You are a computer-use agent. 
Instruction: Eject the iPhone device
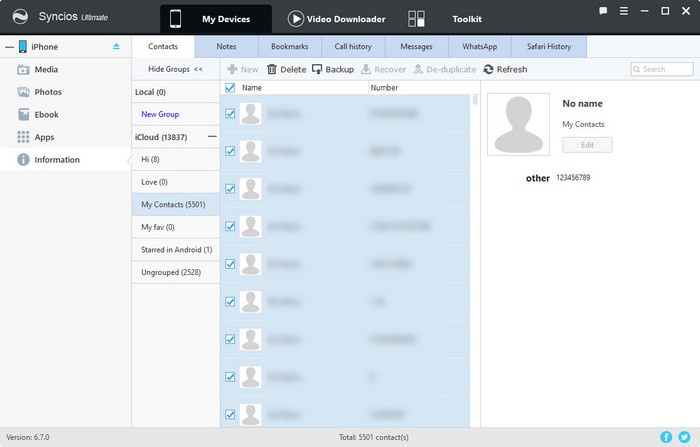point(116,46)
